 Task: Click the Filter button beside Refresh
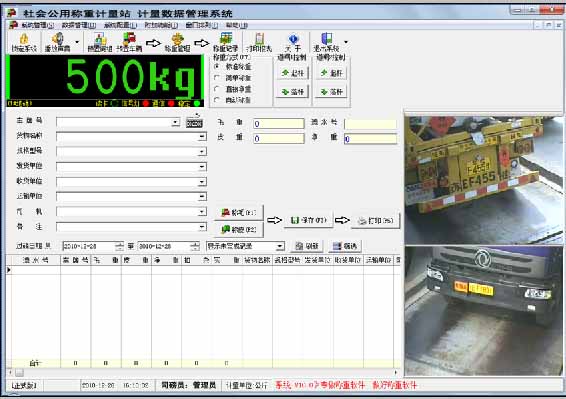coord(345,246)
